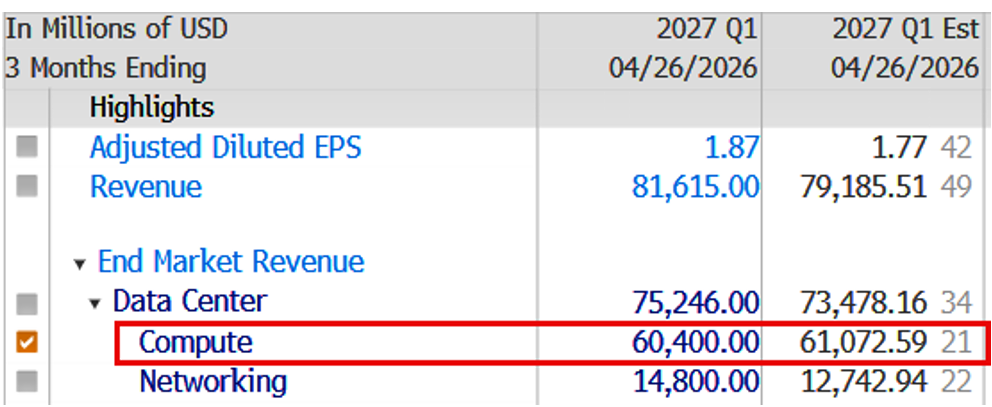Screen dimensions: 992x407
Task: Click the 2027 Q1 Est column header
Action: coord(905,29)
